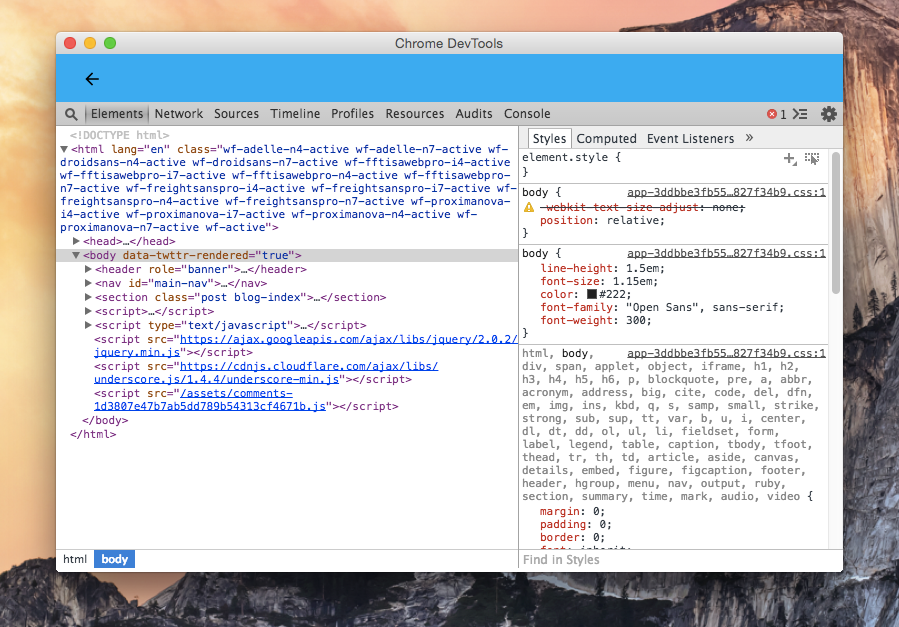Show more sidebar tabs chevron

coord(749,138)
